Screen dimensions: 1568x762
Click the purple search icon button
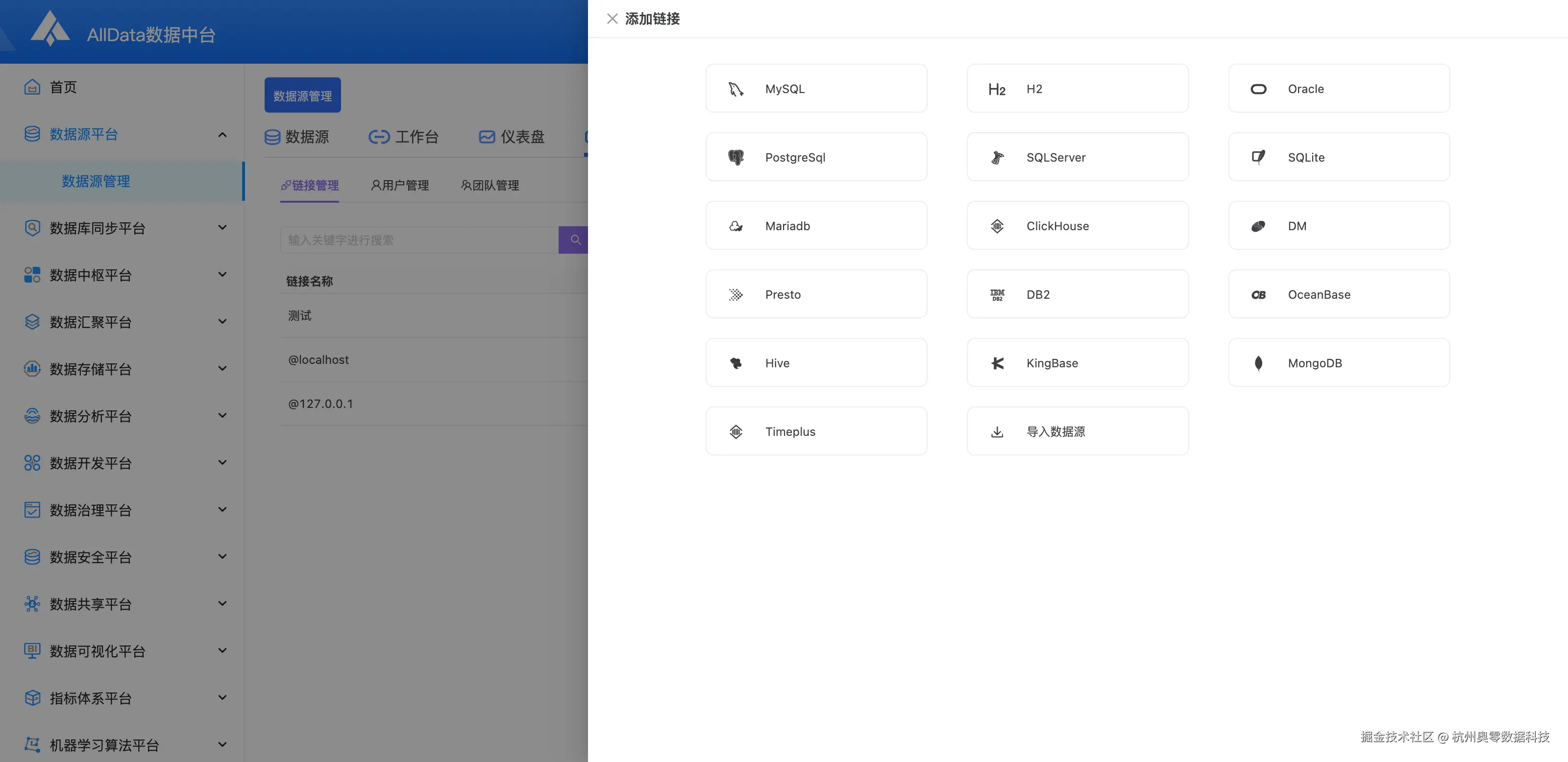(x=574, y=240)
